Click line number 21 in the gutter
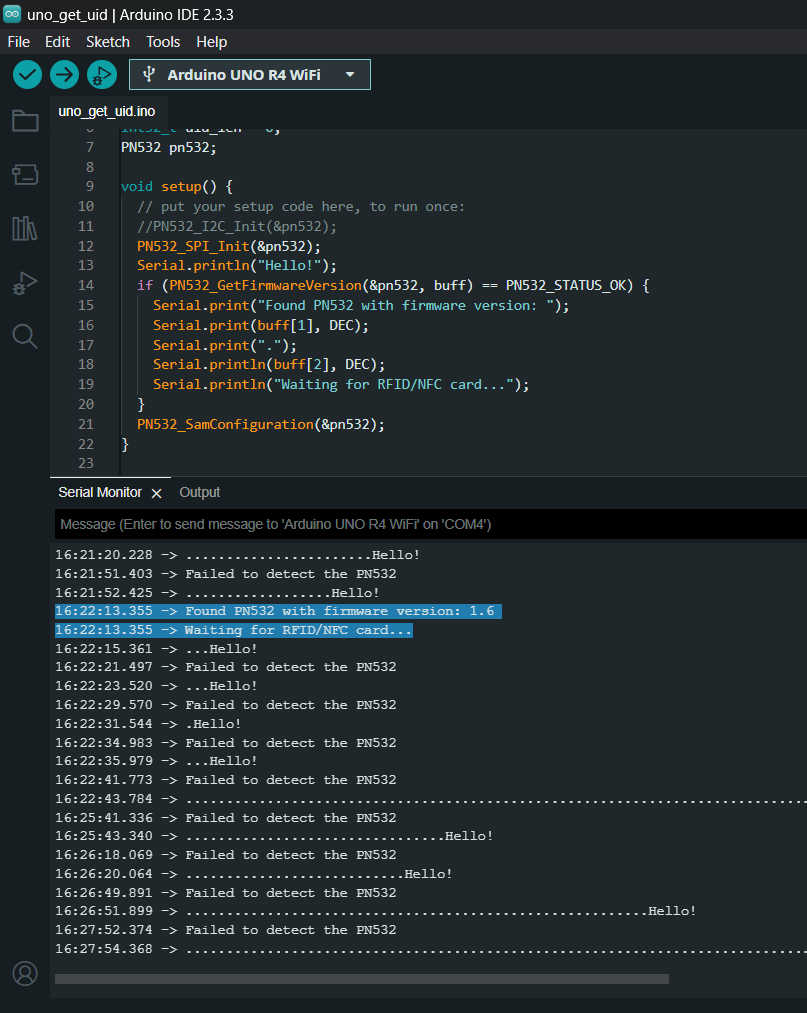 [85, 424]
